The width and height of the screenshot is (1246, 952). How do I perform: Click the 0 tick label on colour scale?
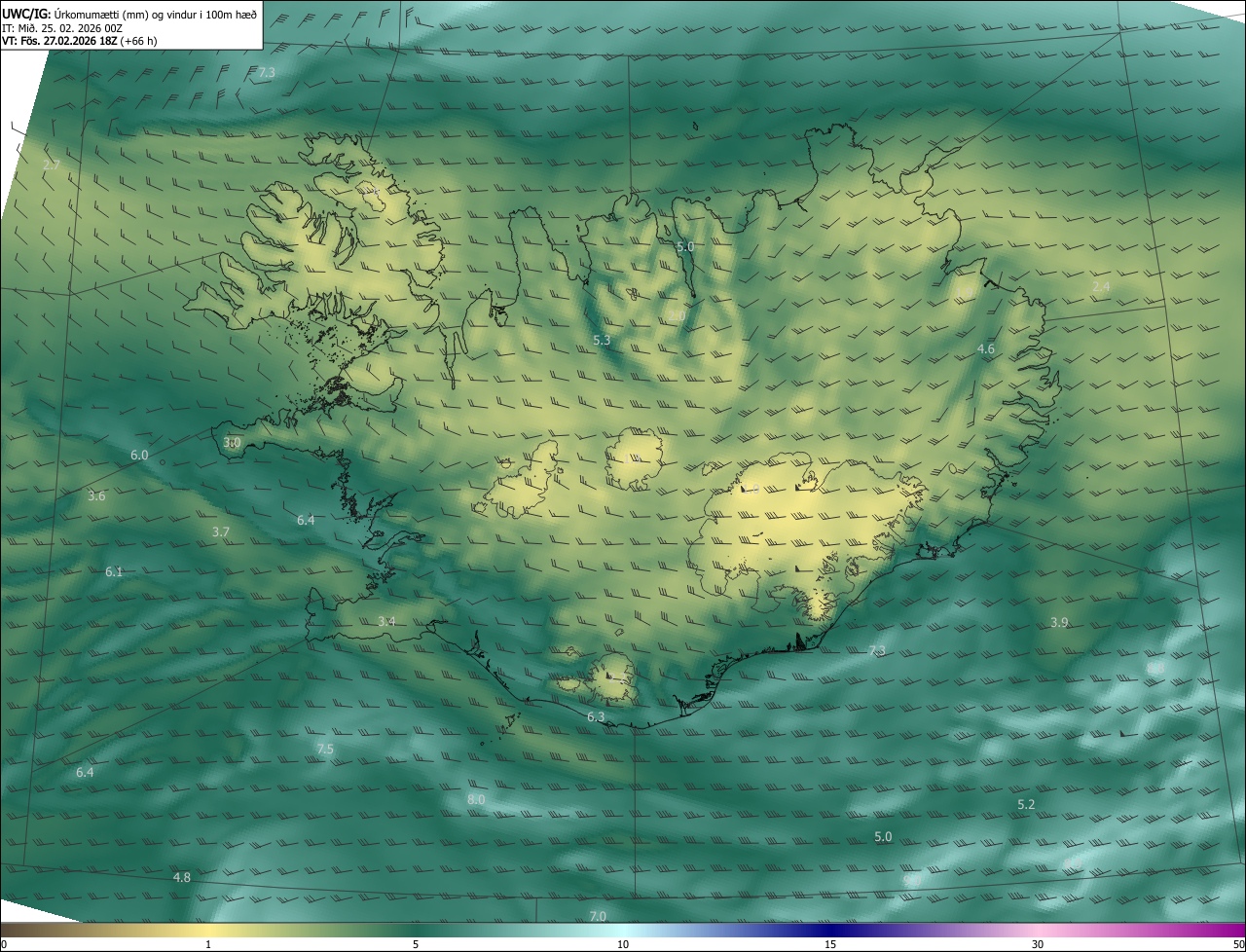(4, 944)
